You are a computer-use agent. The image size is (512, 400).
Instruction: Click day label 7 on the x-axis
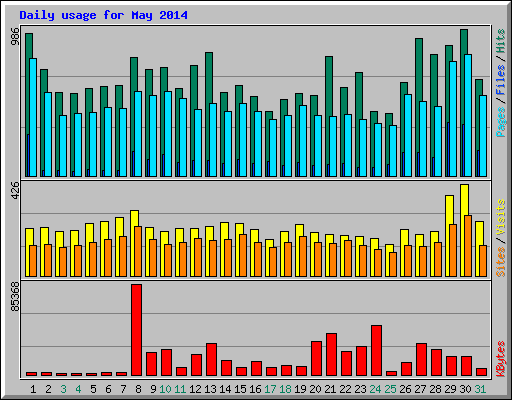[x=123, y=389]
